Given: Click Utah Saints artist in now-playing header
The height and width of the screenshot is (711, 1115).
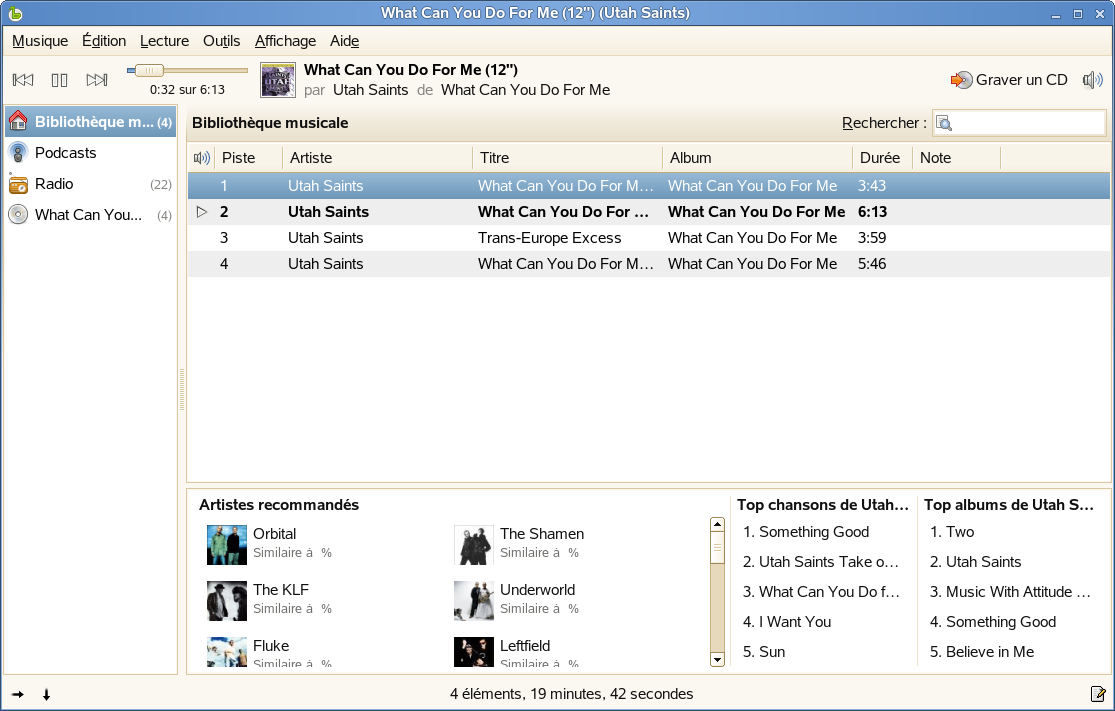Looking at the screenshot, I should [x=370, y=90].
